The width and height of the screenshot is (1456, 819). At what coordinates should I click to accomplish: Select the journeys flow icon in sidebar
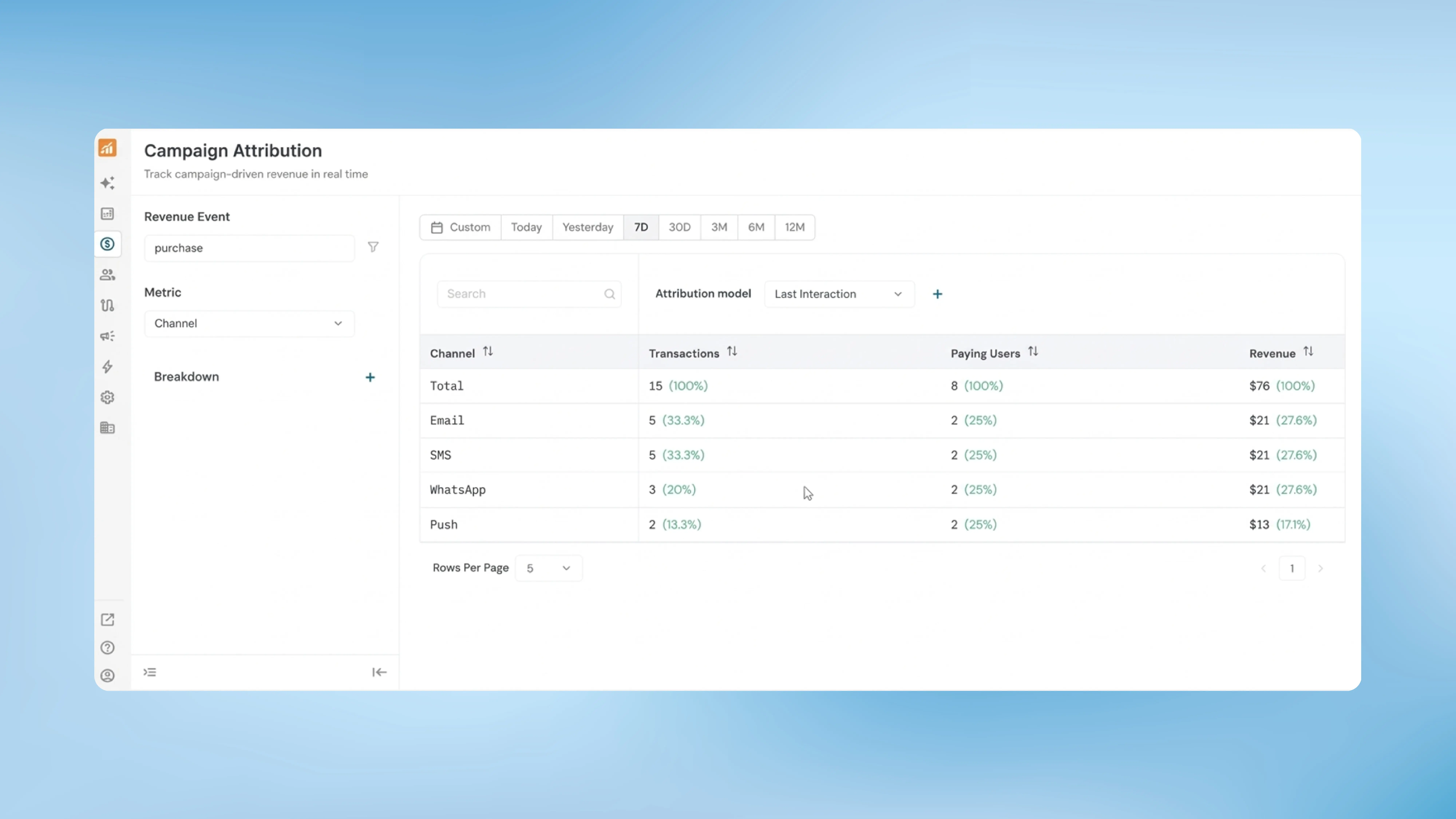[107, 305]
